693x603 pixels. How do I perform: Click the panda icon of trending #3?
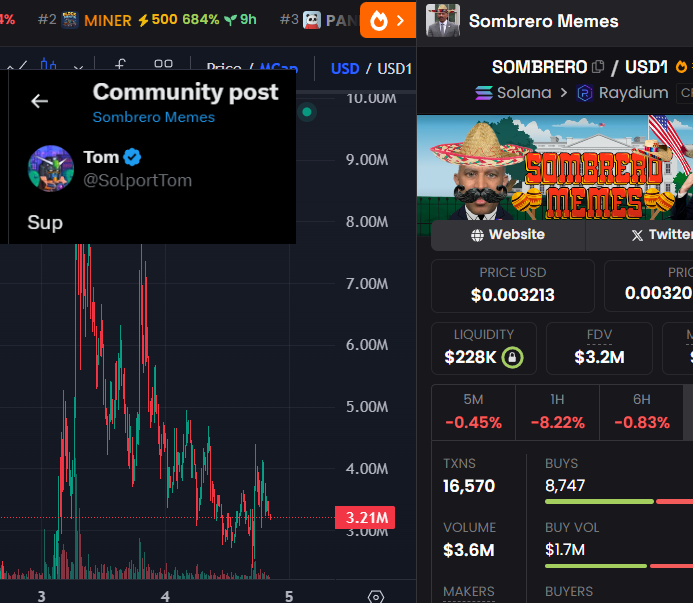[x=312, y=20]
